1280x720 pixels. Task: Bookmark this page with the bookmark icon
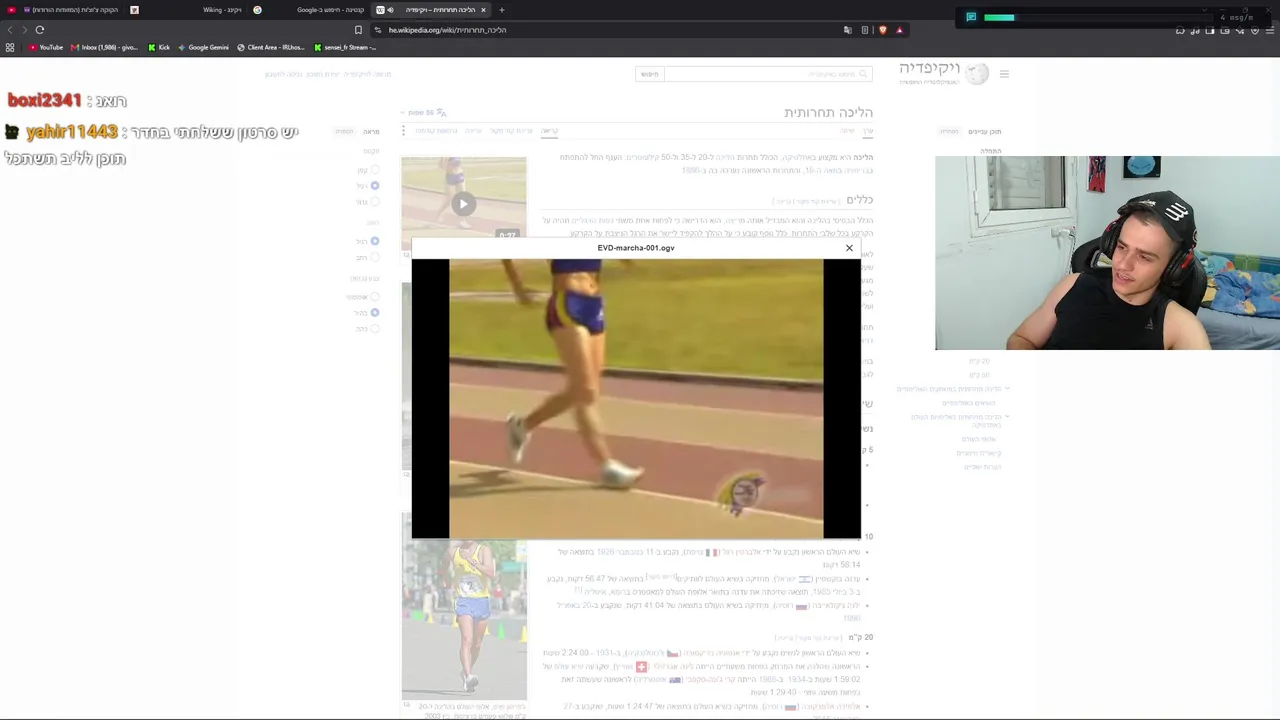coord(358,30)
